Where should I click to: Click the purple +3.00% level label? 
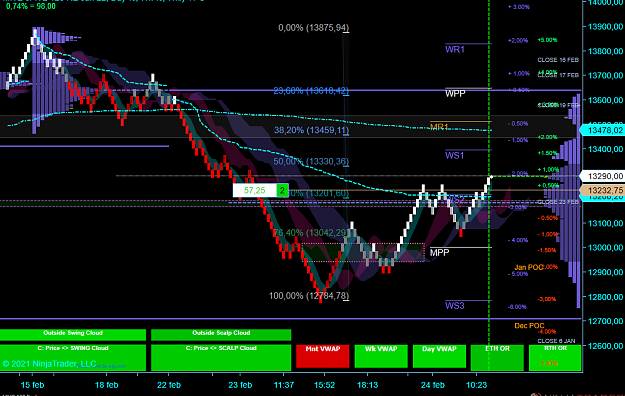pos(519,7)
